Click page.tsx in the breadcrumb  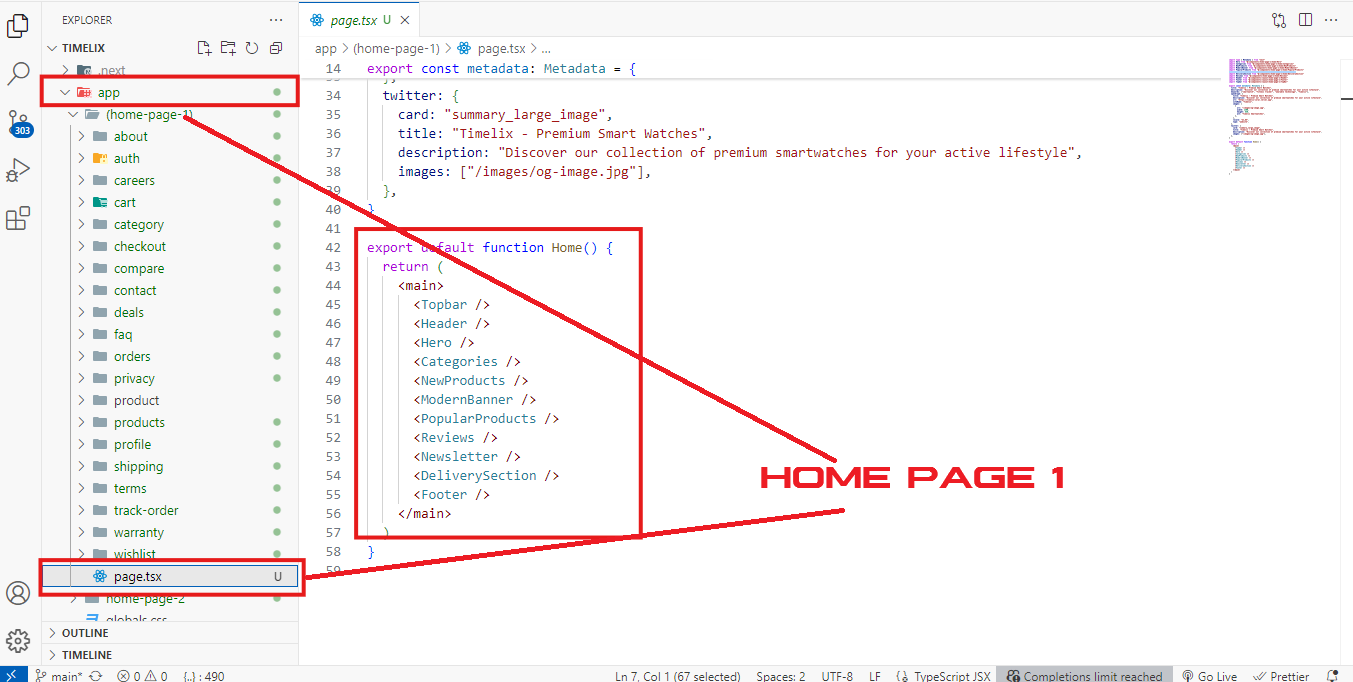pyautogui.click(x=501, y=48)
